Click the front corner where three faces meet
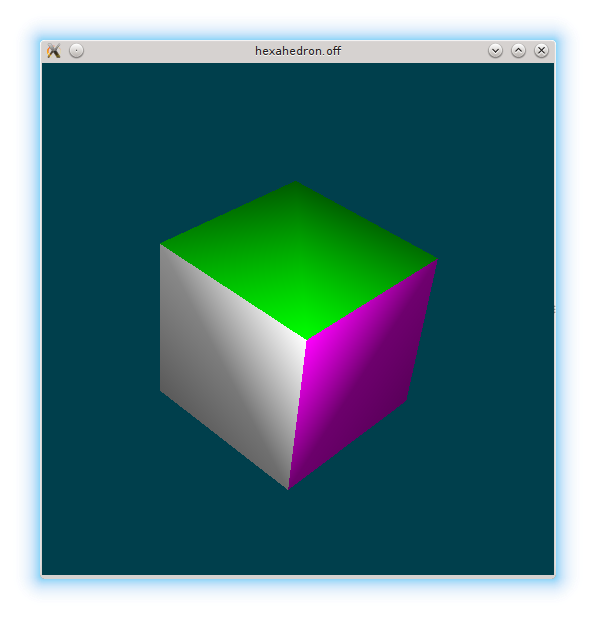Viewport: 596px width, 619px height. point(307,340)
